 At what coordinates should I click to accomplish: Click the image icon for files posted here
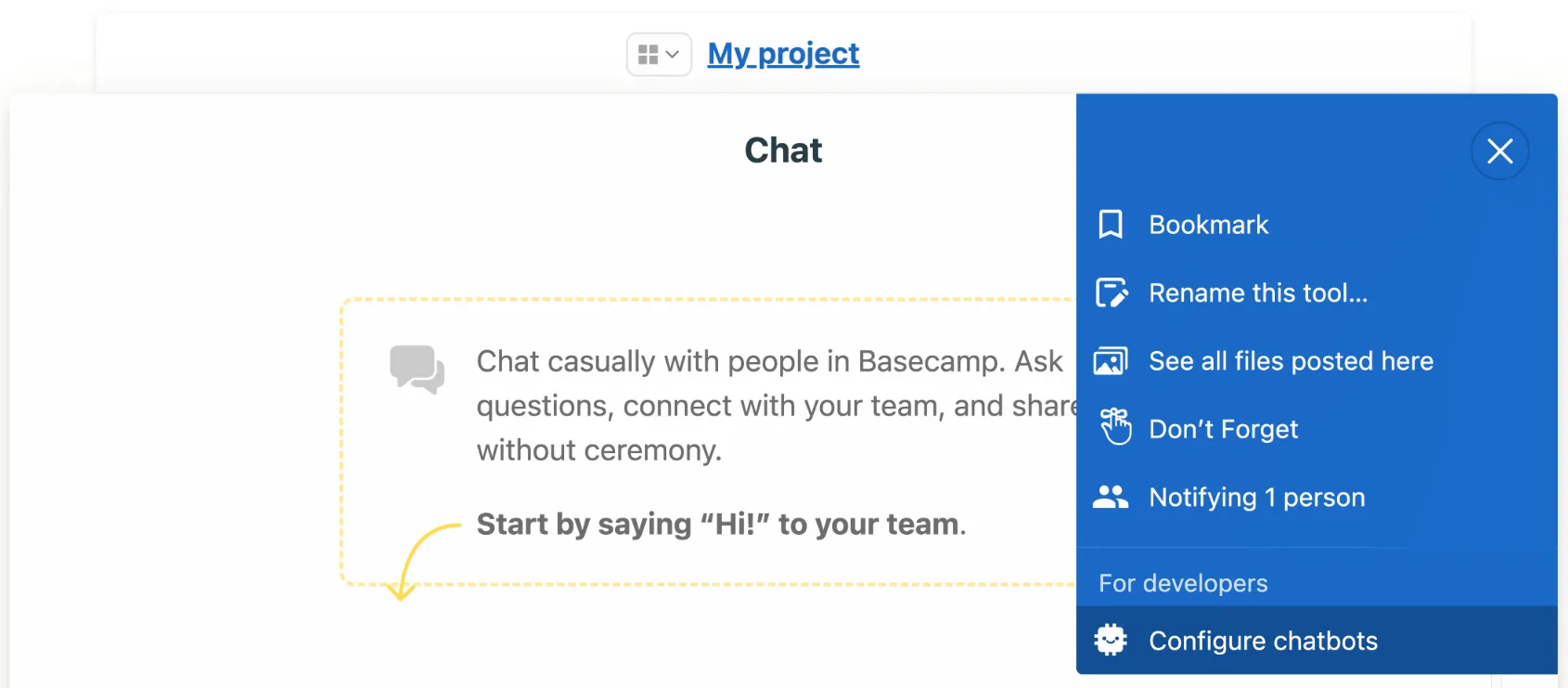[x=1112, y=360]
